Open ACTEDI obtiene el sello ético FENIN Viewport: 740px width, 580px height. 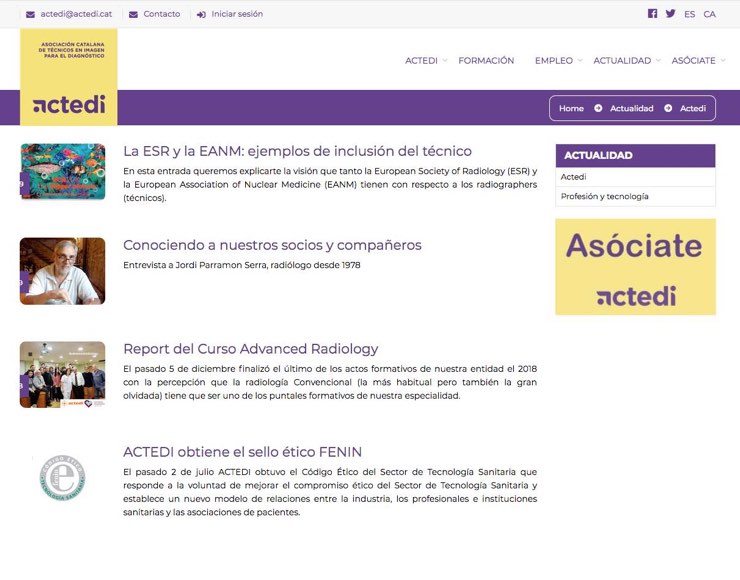[x=242, y=452]
